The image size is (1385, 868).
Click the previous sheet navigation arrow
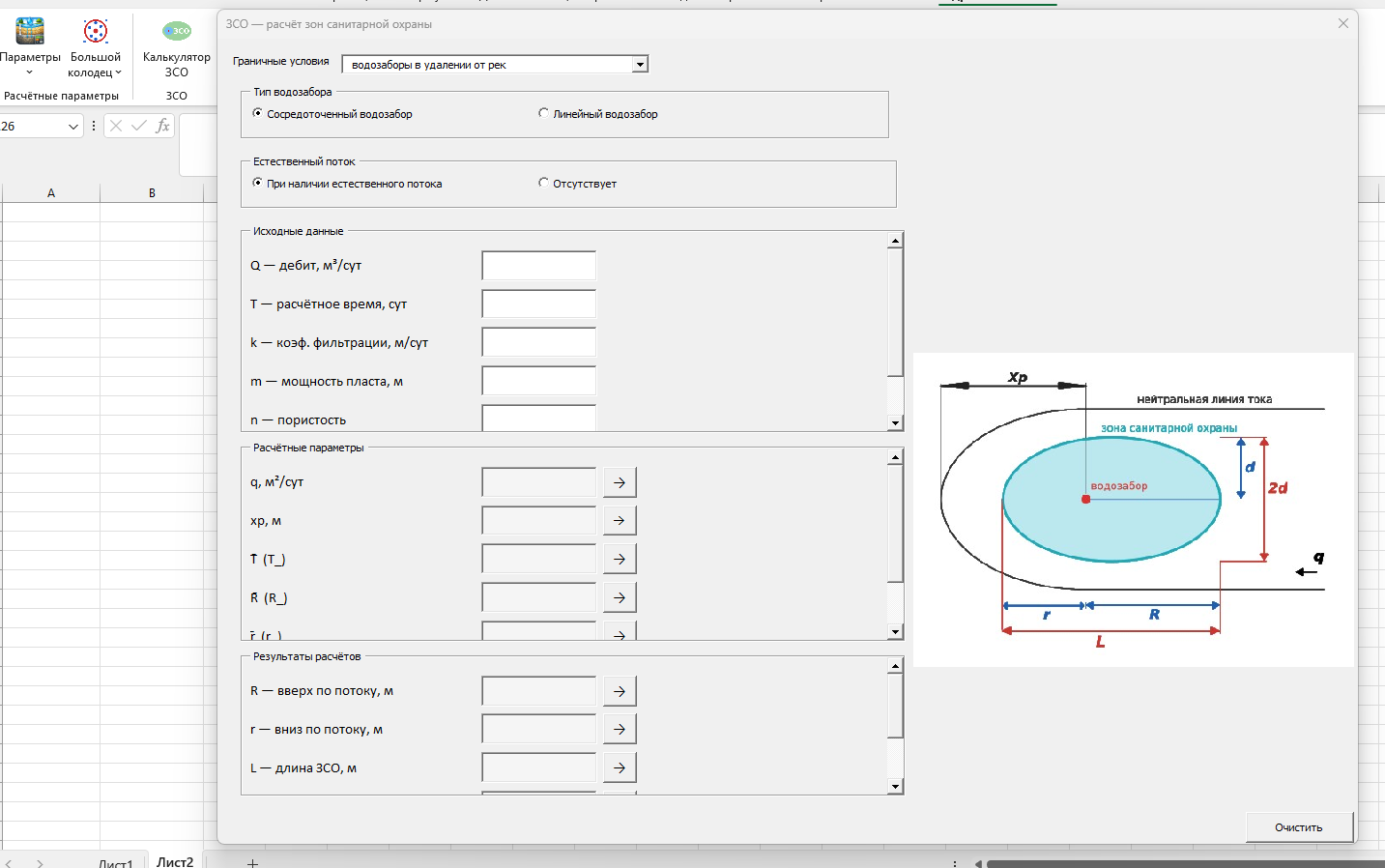pos(9,862)
